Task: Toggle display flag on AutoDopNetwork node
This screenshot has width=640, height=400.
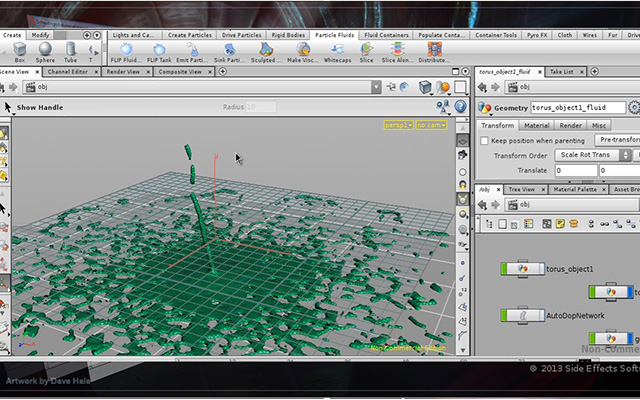Action: (x=542, y=315)
